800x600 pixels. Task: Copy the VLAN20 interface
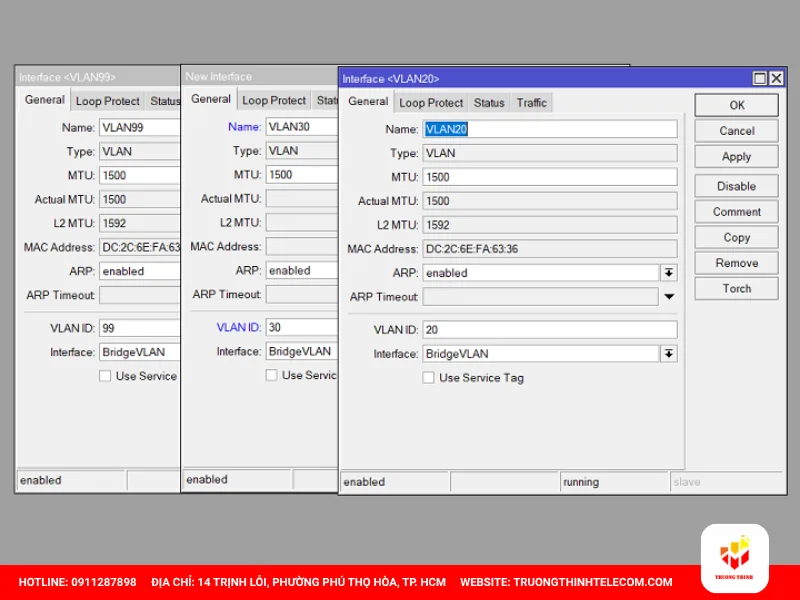tap(736, 237)
